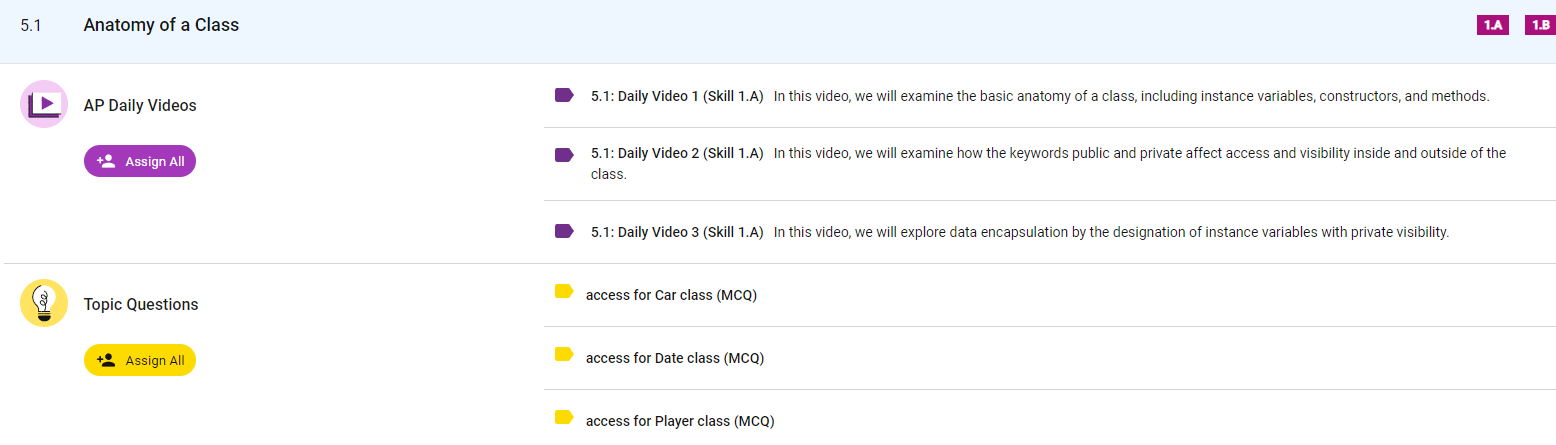Click the 1.A skill badge
1556x445 pixels.
pyautogui.click(x=1492, y=25)
